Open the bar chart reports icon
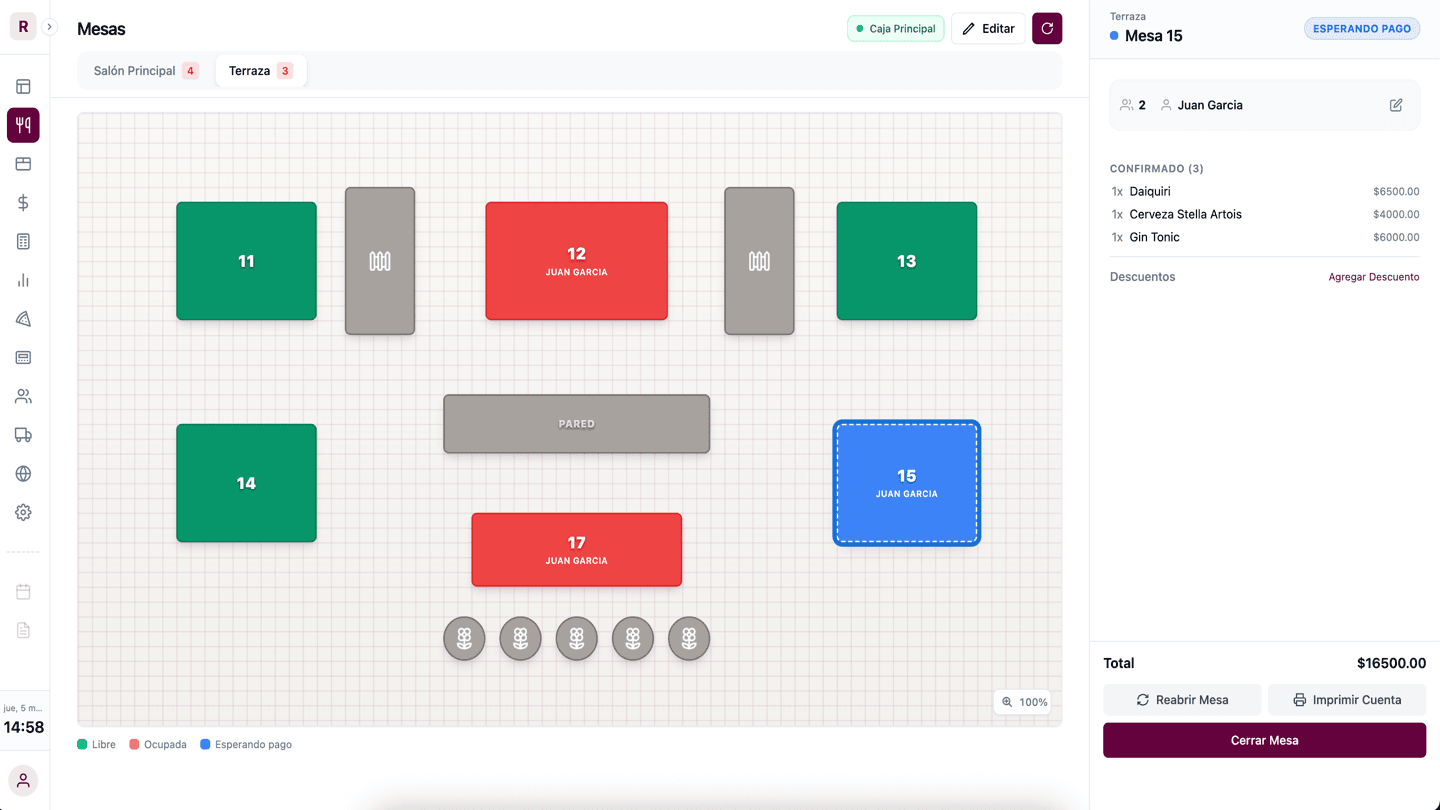The width and height of the screenshot is (1440, 810). [x=23, y=281]
